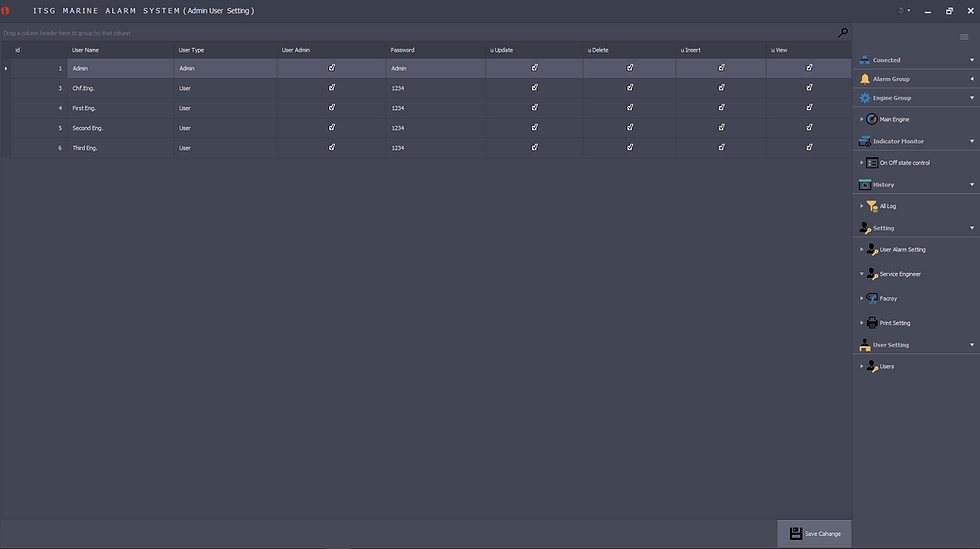
Task: Open the On Off state control item
Action: [904, 163]
